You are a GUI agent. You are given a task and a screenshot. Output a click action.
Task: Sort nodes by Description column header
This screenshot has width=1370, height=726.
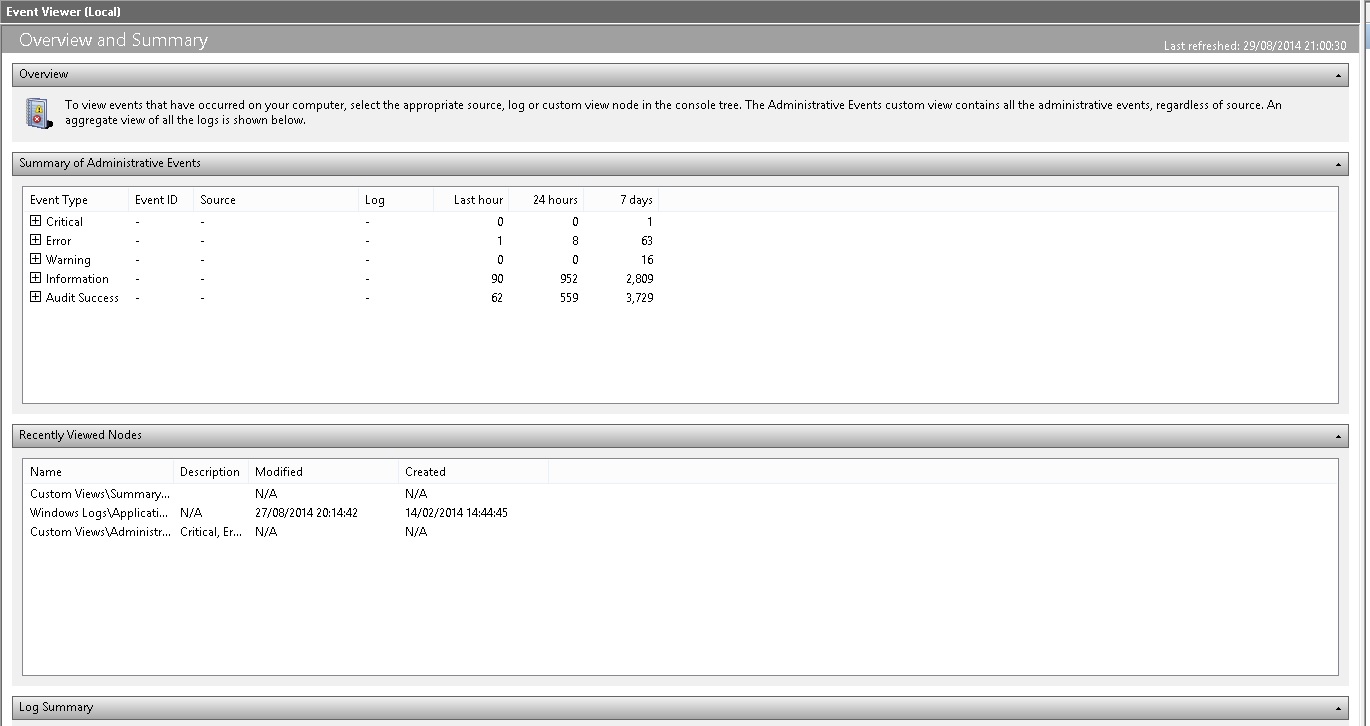(x=211, y=472)
